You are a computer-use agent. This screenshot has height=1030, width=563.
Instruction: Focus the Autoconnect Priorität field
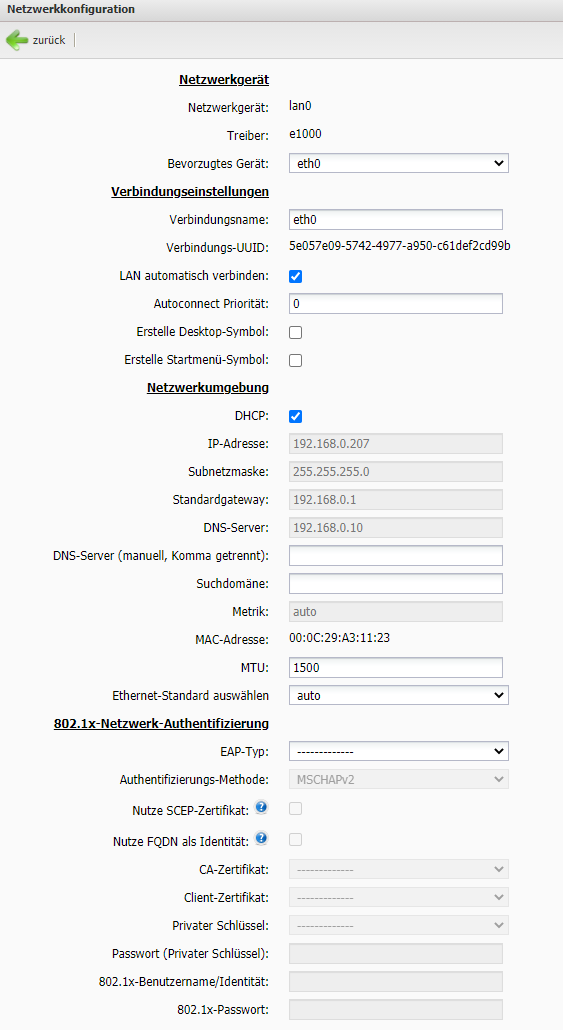[395, 303]
